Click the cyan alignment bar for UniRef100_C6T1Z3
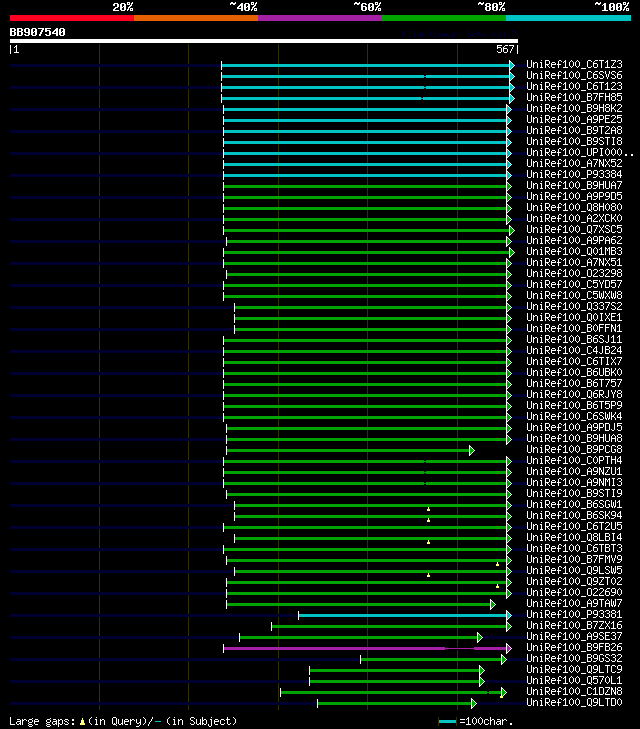The height and width of the screenshot is (729, 640). 365,66
